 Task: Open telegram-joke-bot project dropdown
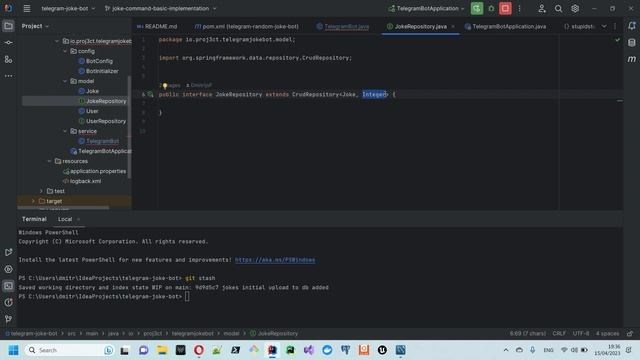coord(68,8)
